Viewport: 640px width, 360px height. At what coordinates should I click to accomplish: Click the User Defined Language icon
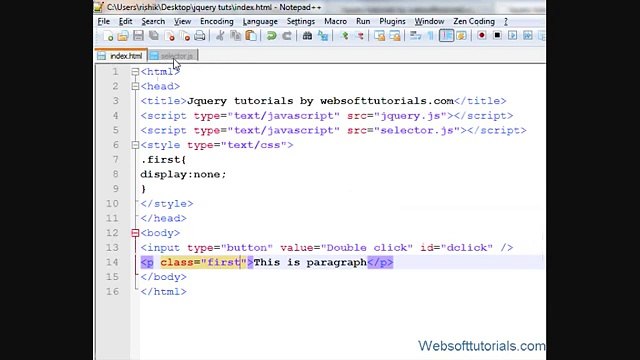pos(462,36)
